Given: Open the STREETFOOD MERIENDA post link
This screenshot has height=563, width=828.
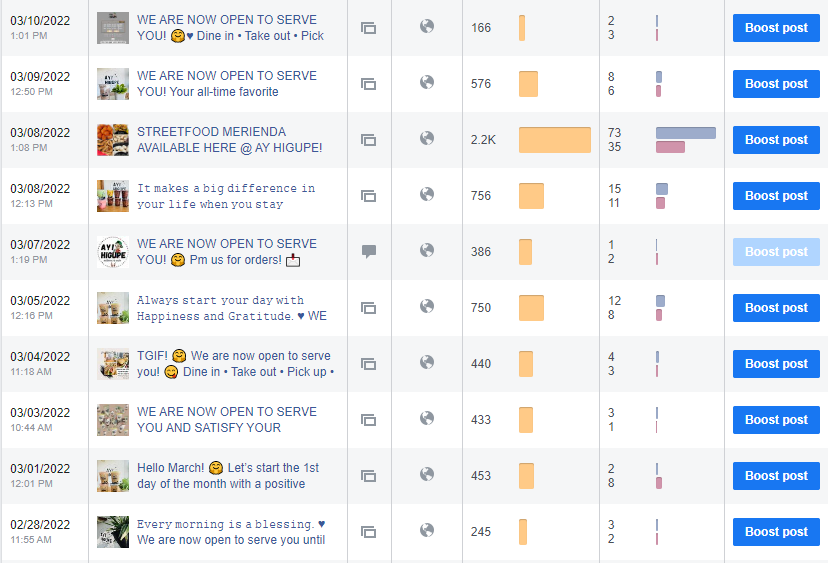Looking at the screenshot, I should coord(229,140).
